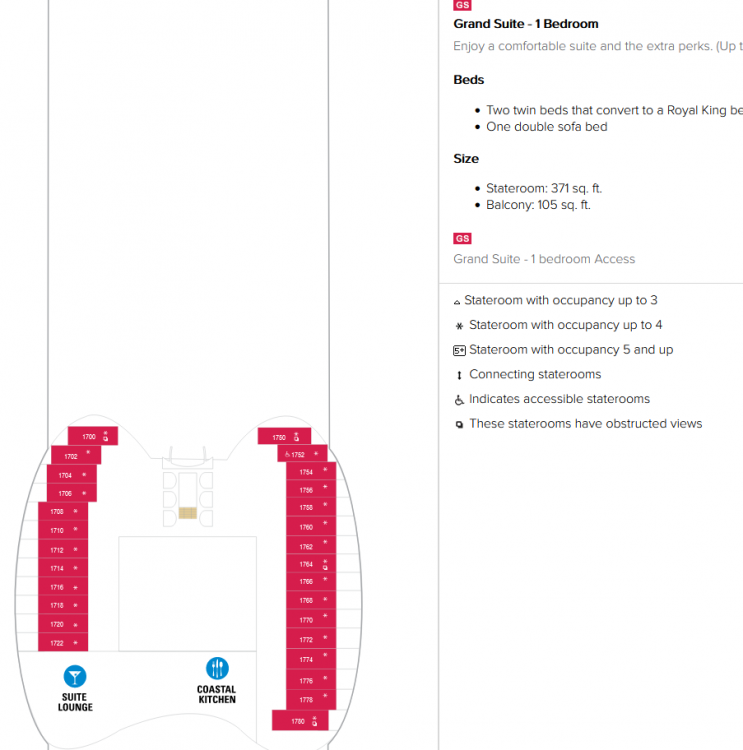Click the obstructed views legend icon
This screenshot has width=743, height=750.
click(459, 425)
